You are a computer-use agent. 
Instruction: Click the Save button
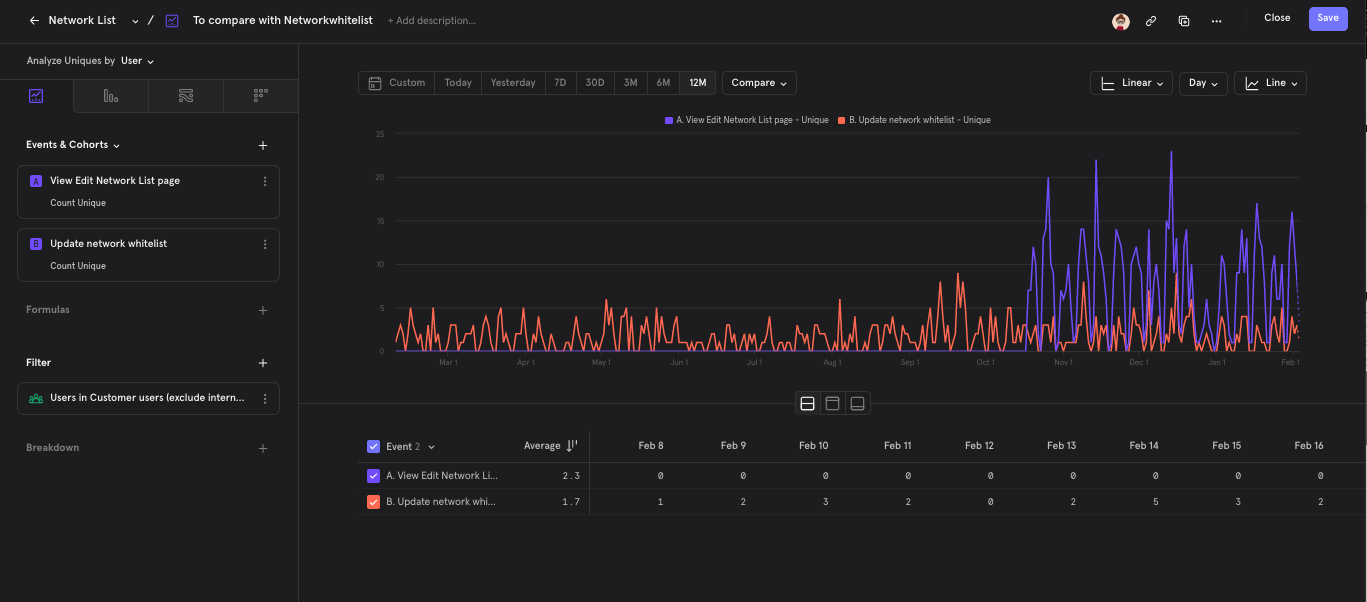(1327, 18)
